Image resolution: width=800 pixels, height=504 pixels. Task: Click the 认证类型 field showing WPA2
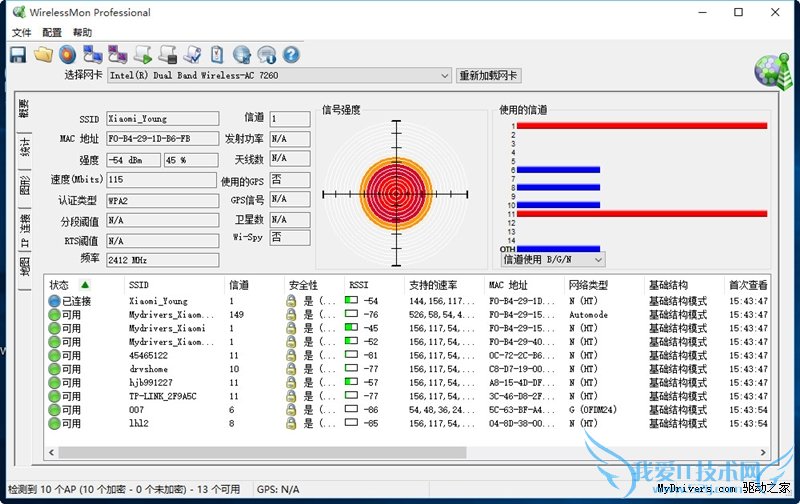click(x=163, y=200)
